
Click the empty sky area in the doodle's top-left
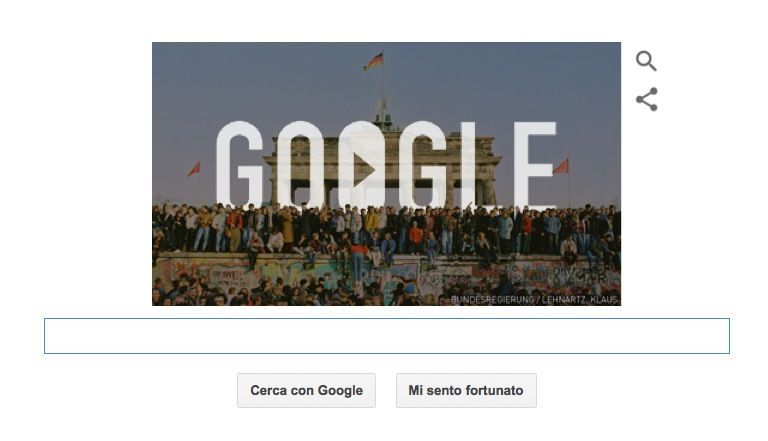(206, 74)
